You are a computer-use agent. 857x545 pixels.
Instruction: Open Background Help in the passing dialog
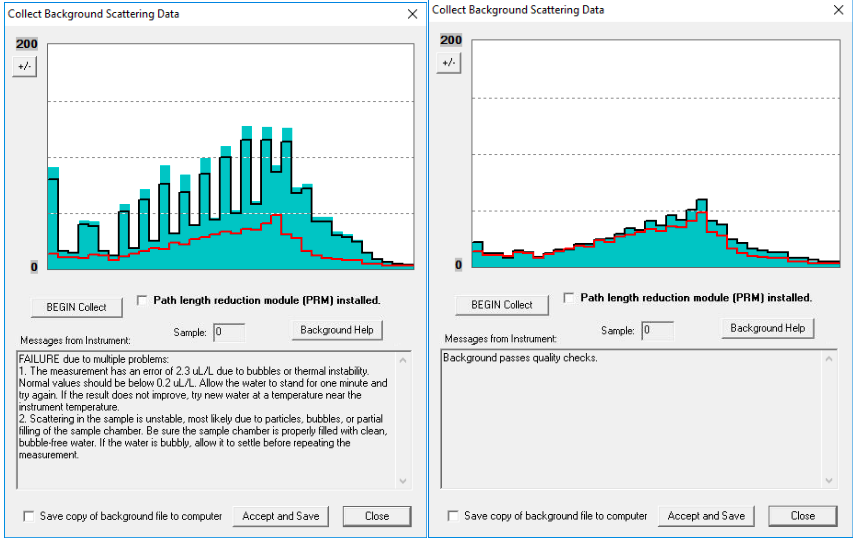click(x=767, y=328)
